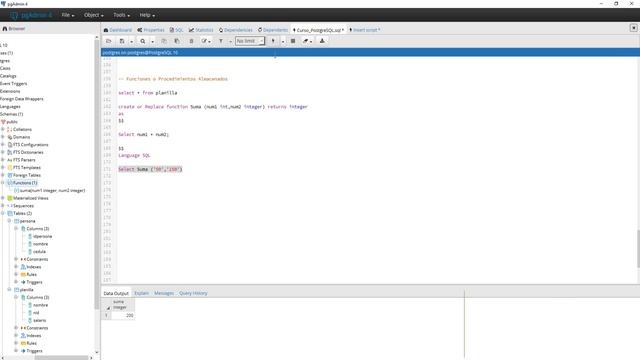Switch to the Dashboard tab
640x360 pixels.
click(118, 30)
